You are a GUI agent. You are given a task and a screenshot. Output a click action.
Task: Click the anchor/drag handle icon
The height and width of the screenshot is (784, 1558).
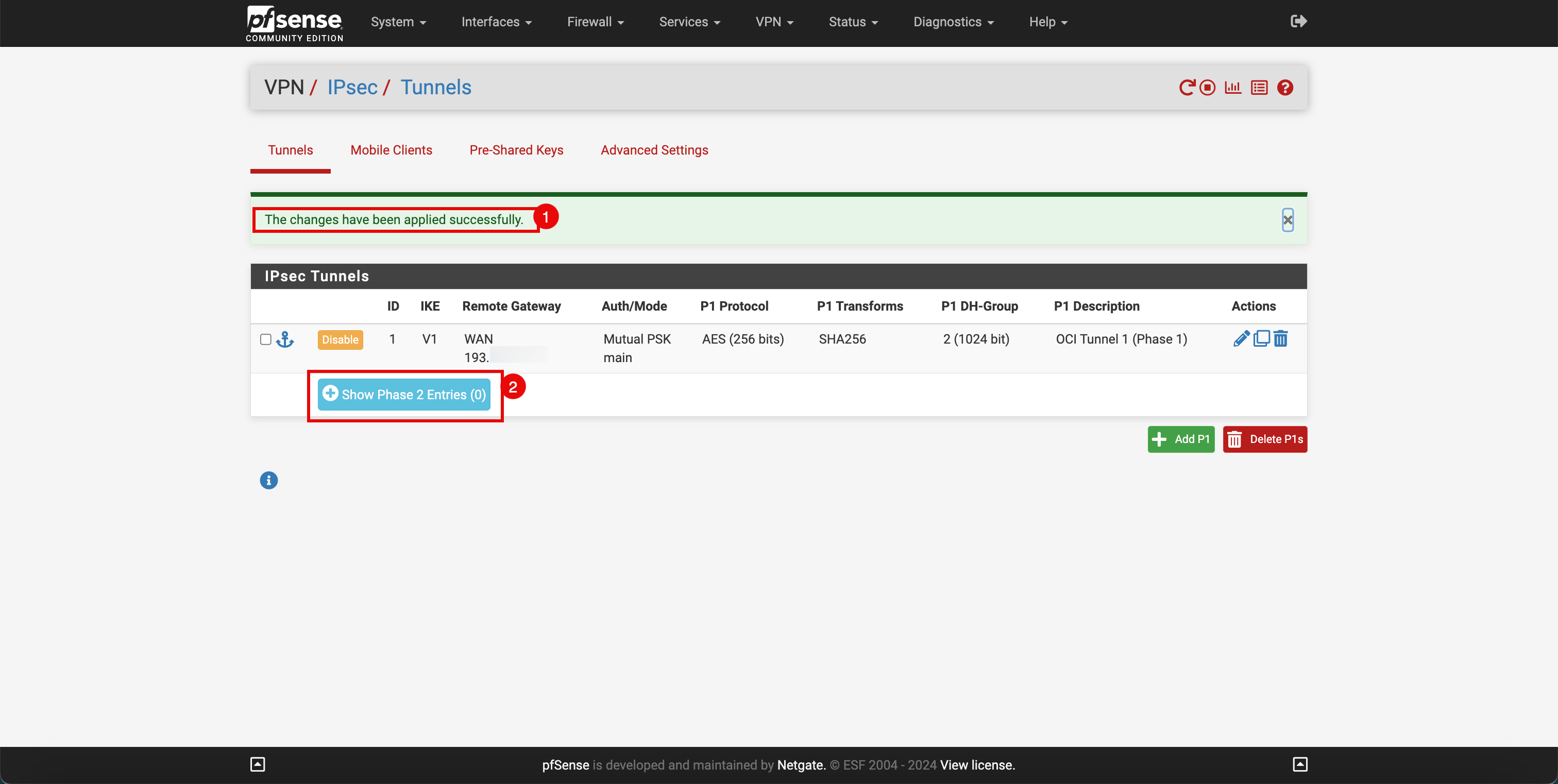pyautogui.click(x=285, y=339)
